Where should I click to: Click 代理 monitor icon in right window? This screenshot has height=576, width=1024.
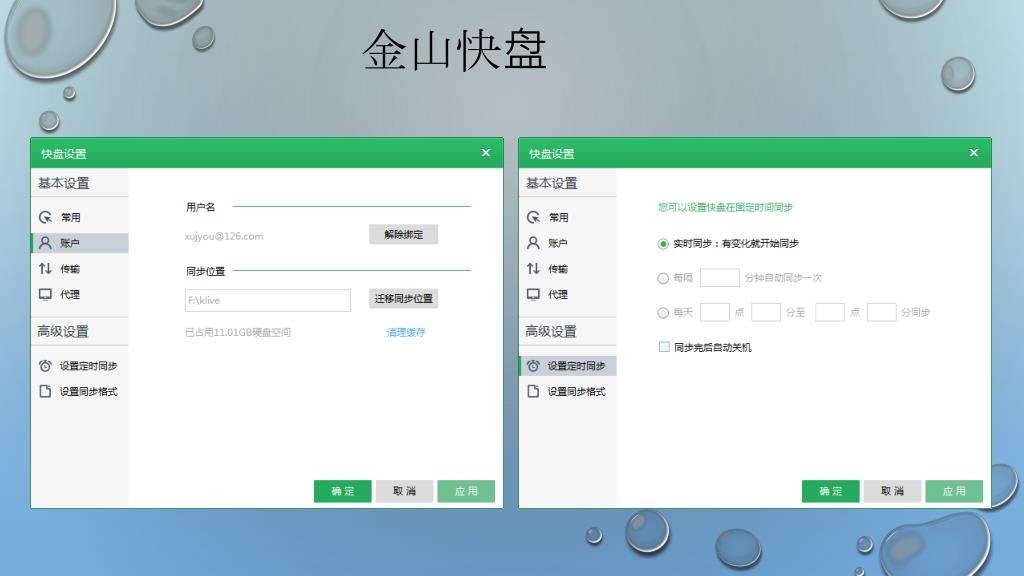click(x=533, y=295)
